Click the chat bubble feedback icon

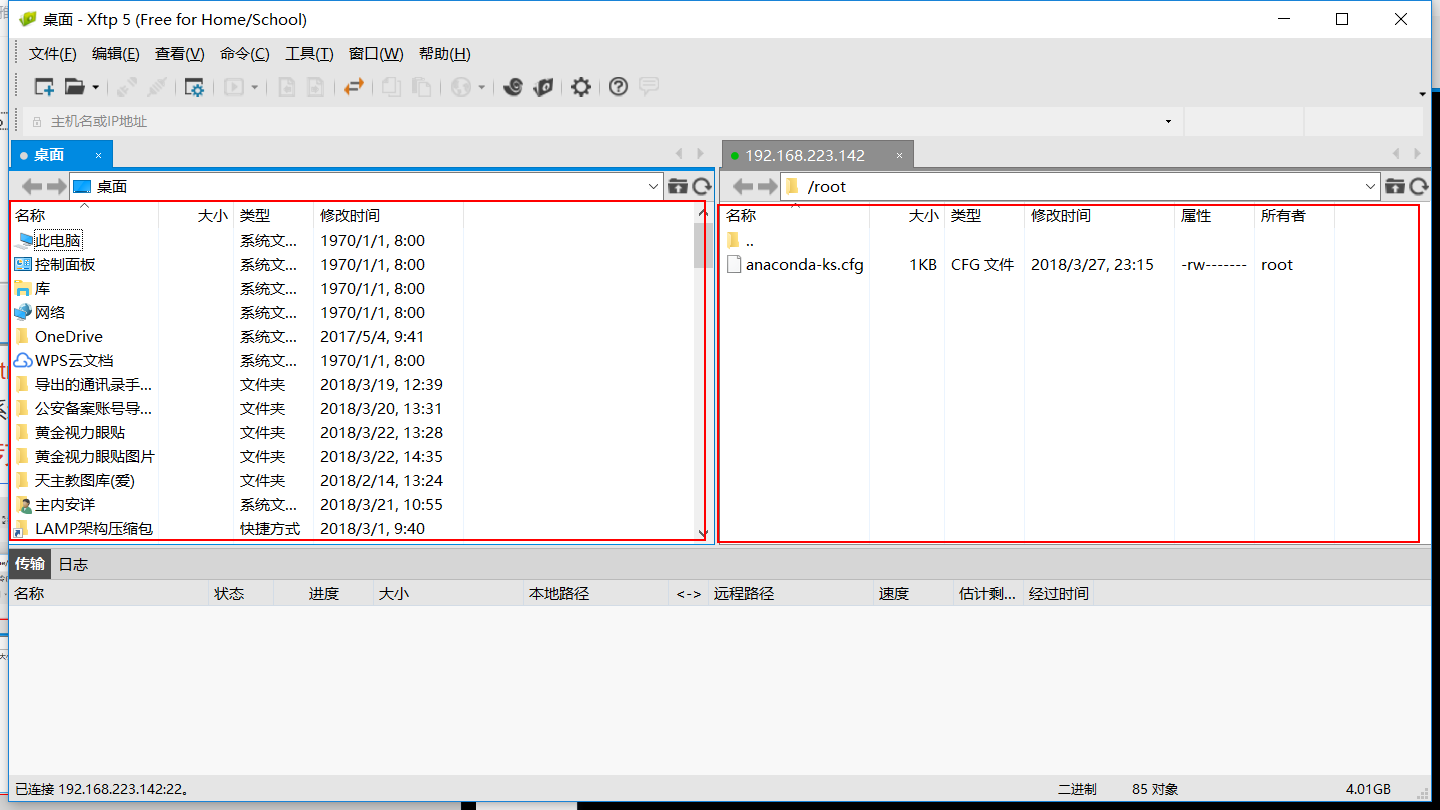coord(649,86)
